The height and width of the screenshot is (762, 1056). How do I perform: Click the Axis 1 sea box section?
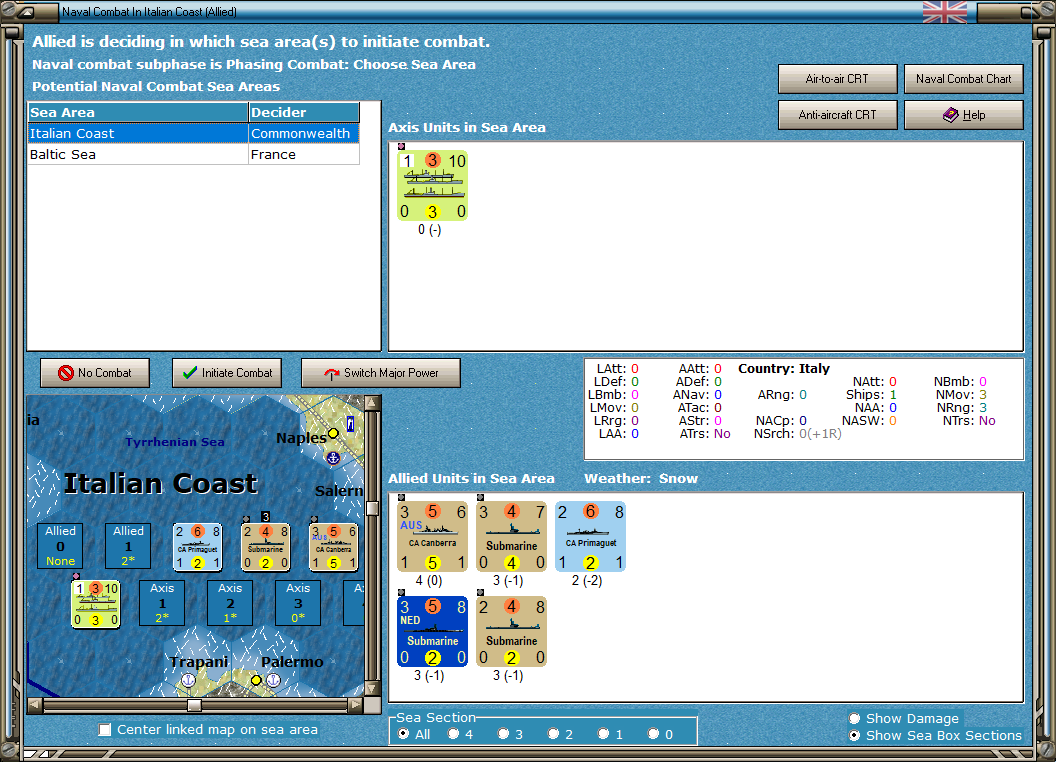pyautogui.click(x=162, y=603)
